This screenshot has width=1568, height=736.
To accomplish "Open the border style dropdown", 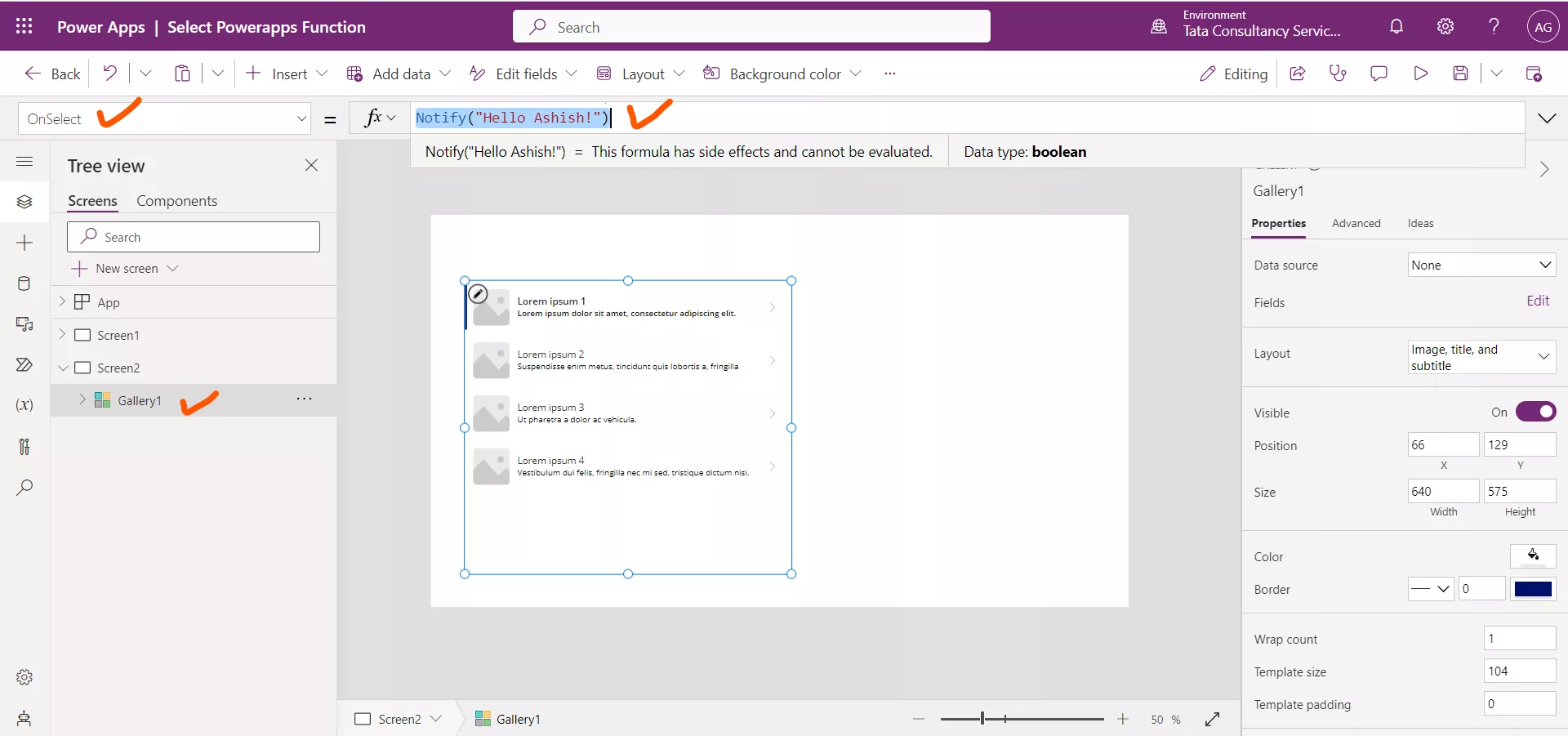I will click(x=1431, y=589).
